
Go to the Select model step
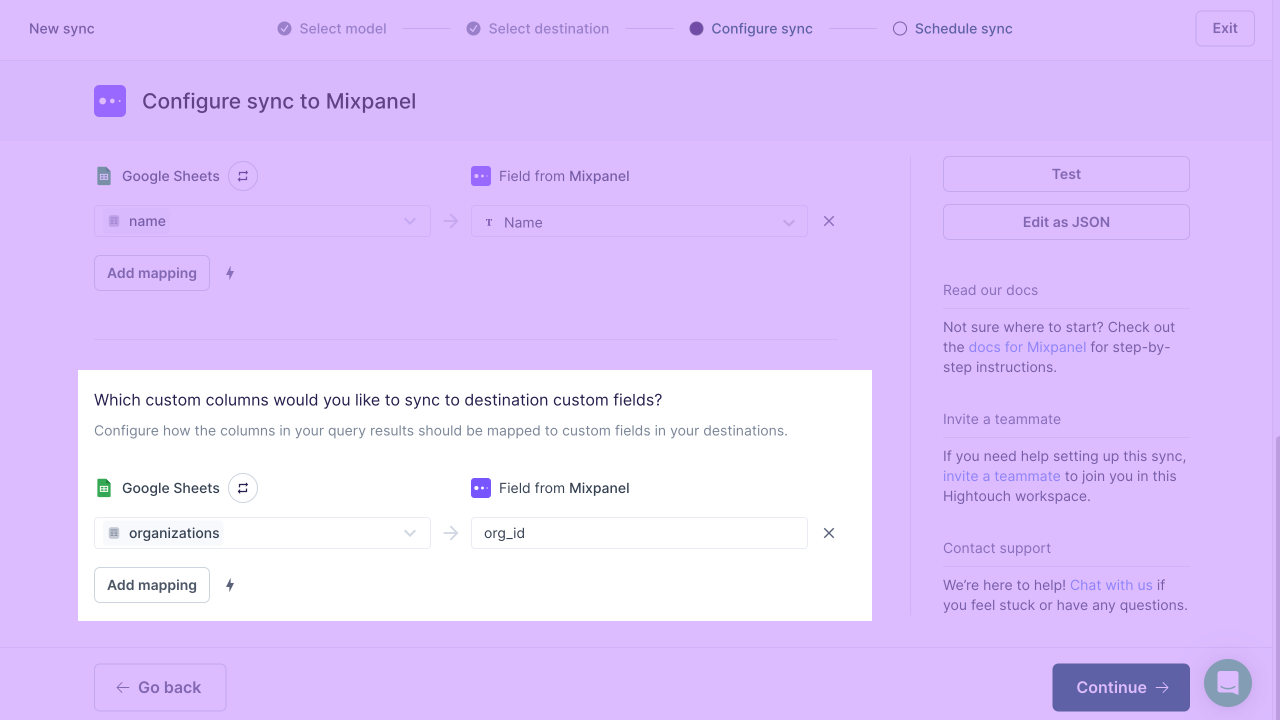click(x=332, y=29)
